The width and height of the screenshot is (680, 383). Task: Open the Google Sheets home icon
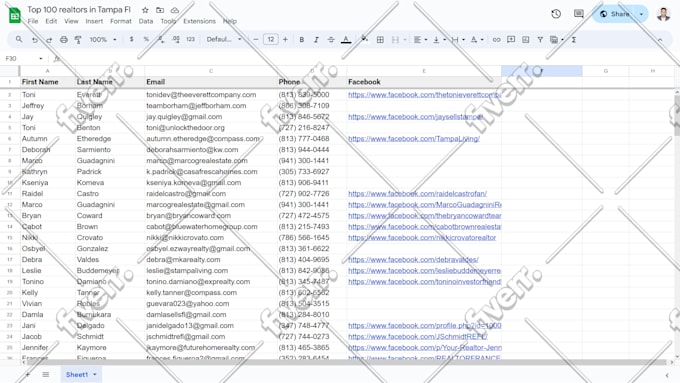[x=15, y=15]
